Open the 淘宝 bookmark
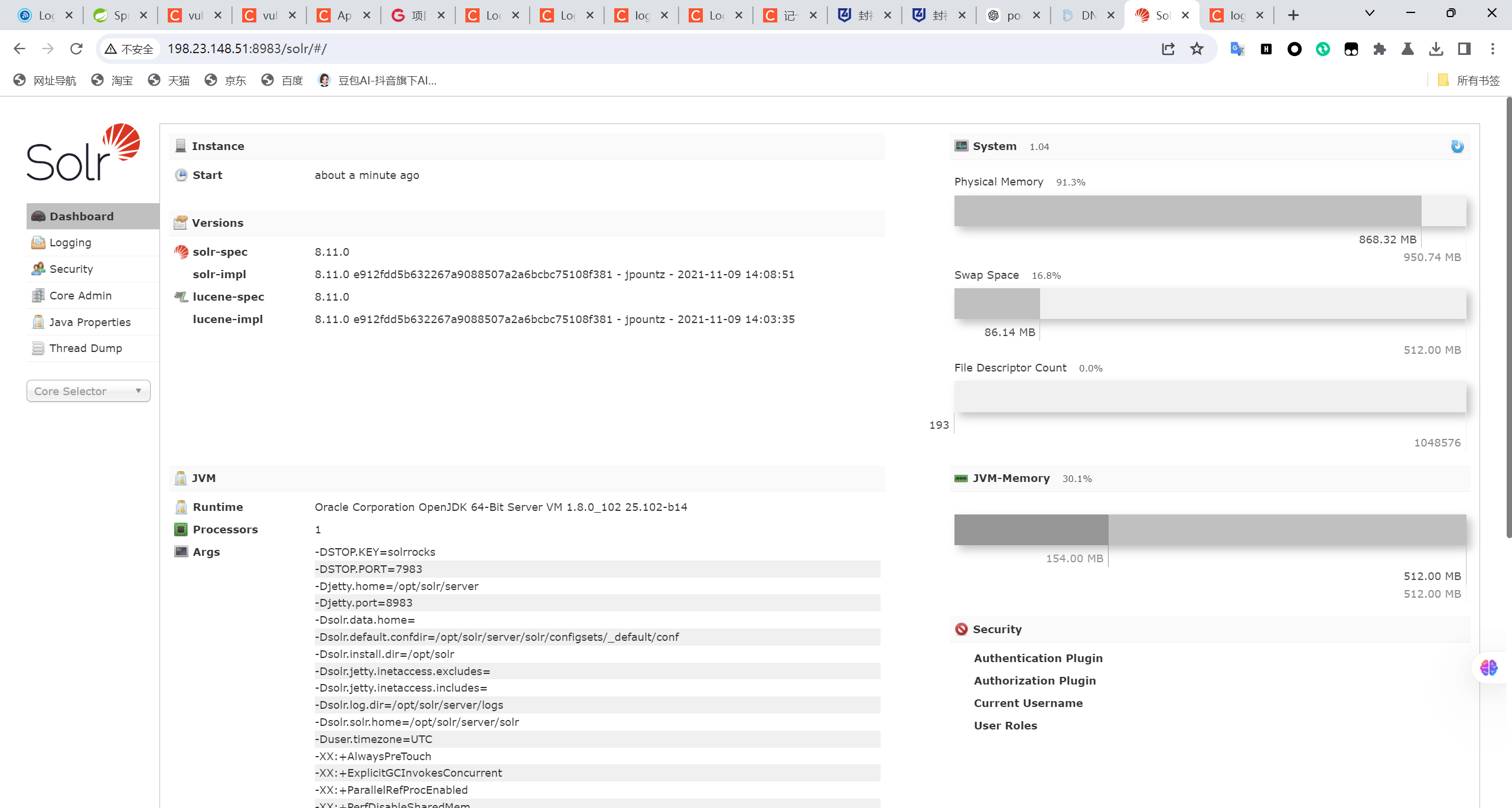The width and height of the screenshot is (1512, 808). (x=112, y=80)
